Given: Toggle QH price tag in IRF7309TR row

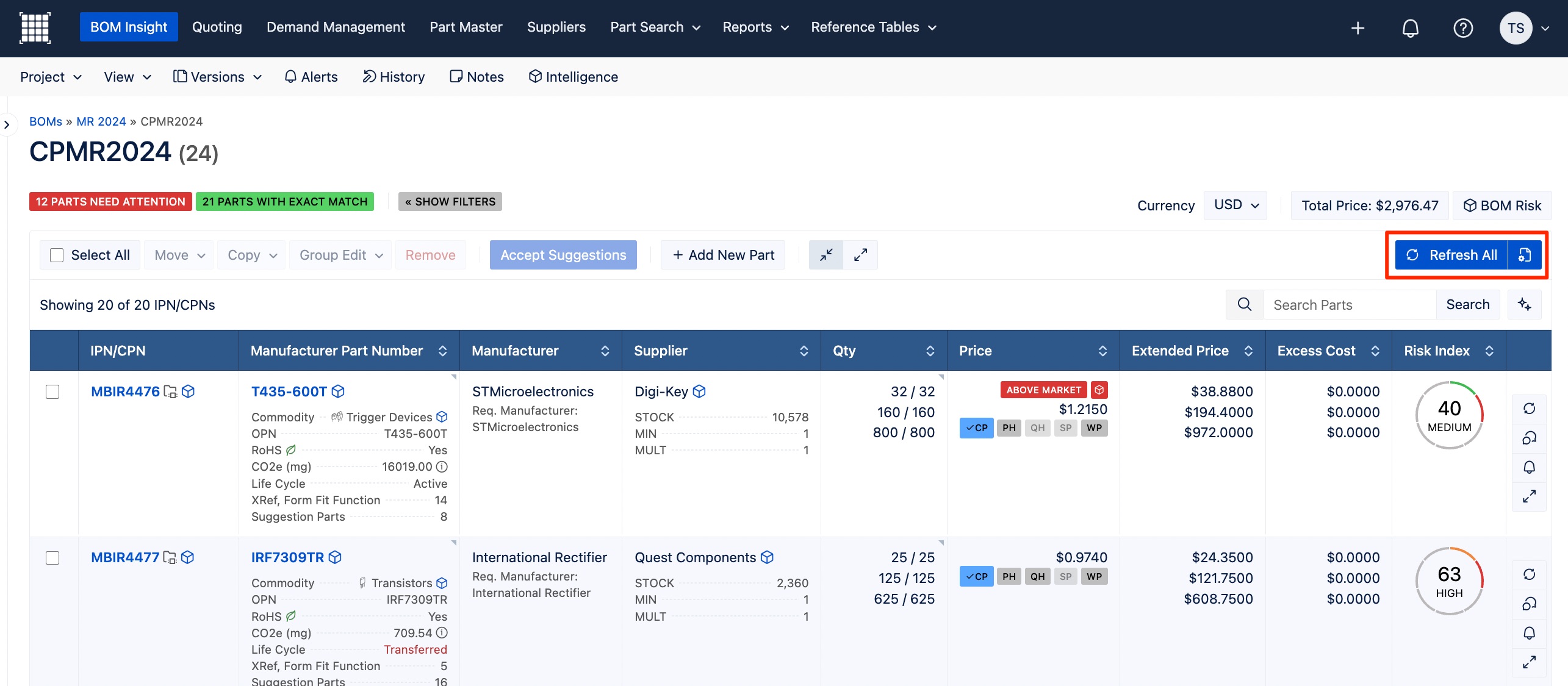Looking at the screenshot, I should coord(1037,577).
